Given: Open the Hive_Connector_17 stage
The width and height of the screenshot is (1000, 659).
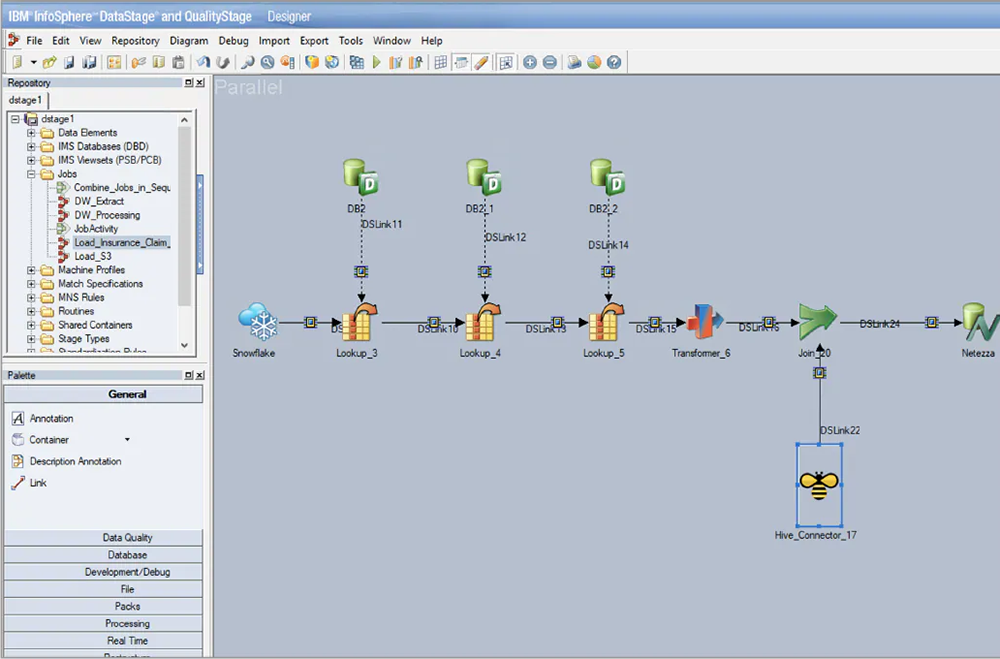Looking at the screenshot, I should pyautogui.click(x=819, y=483).
